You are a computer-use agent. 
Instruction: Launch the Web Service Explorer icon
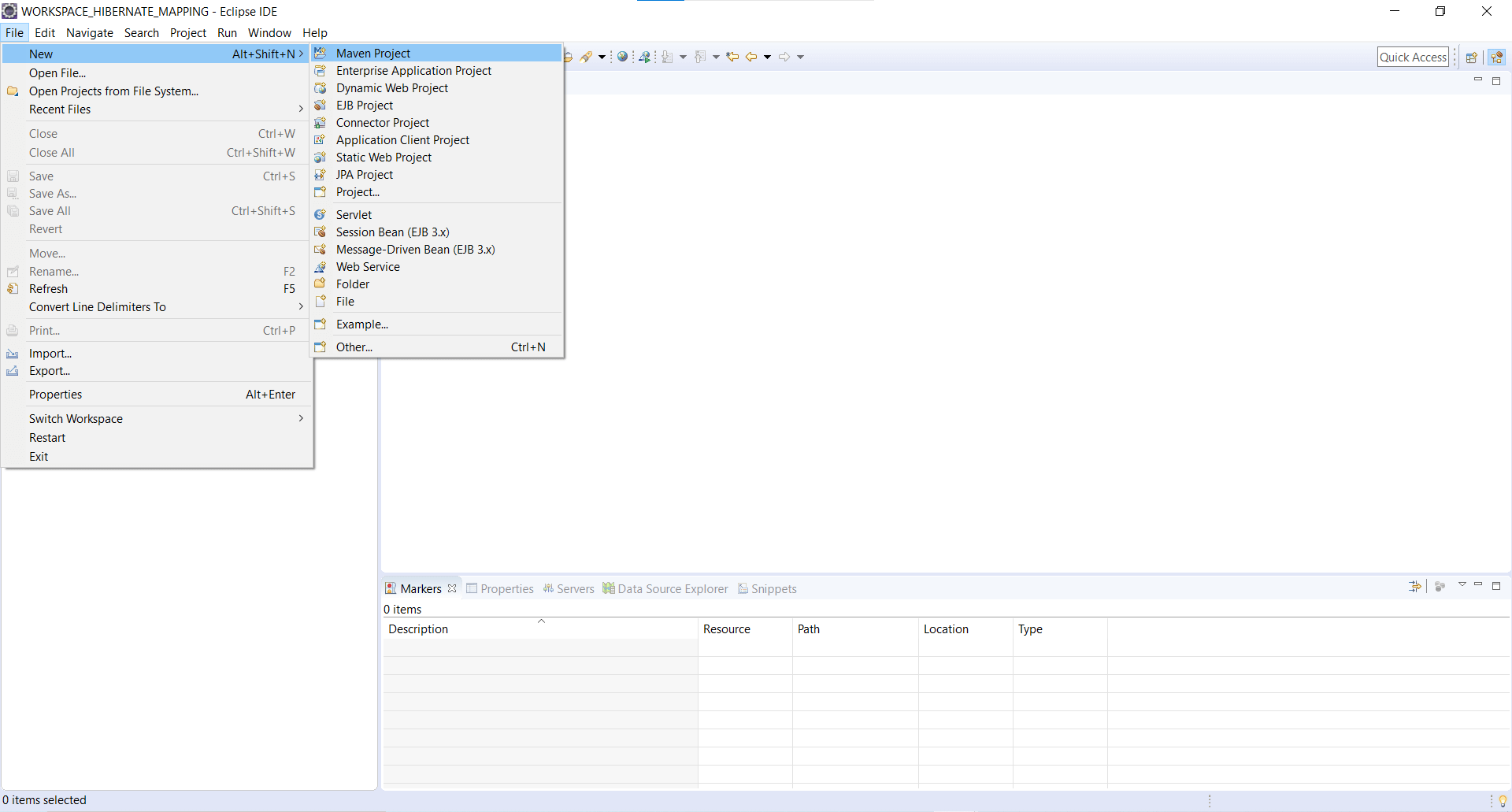pyautogui.click(x=644, y=56)
